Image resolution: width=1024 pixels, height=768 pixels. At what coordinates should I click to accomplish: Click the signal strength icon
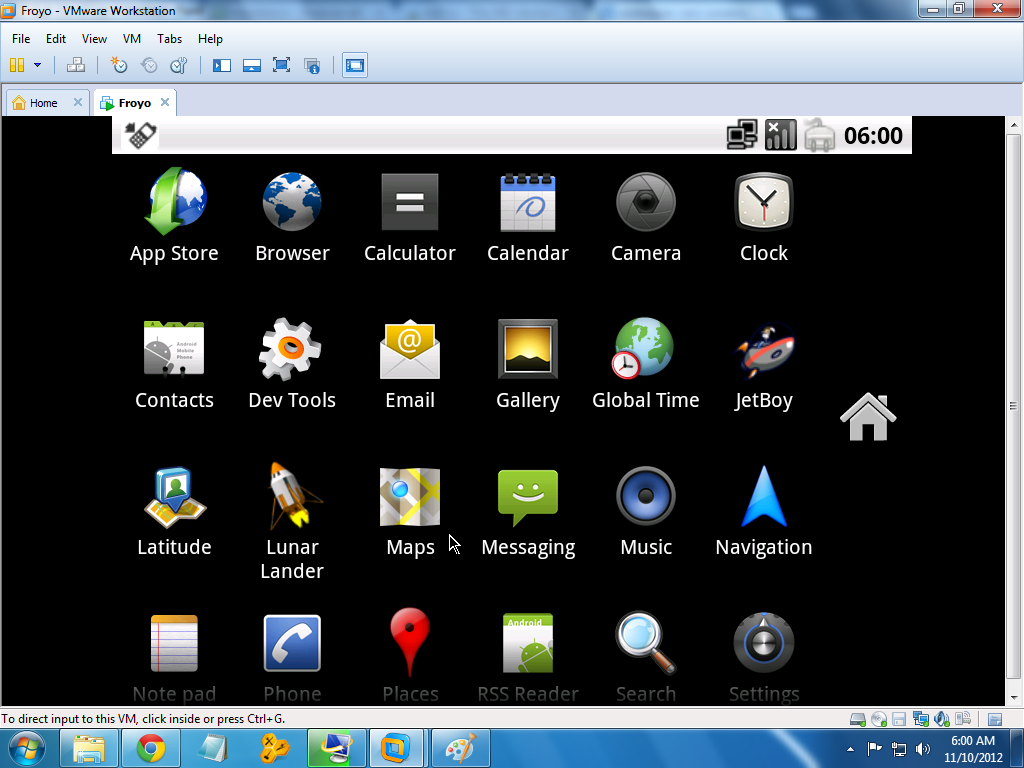780,135
